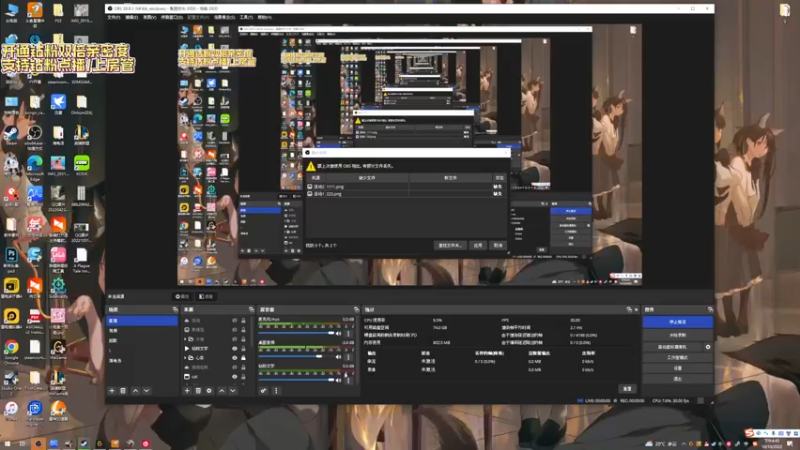The image size is (800, 450).
Task: Open the 停靠窗口 Docks menu
Action: pyautogui.click(x=172, y=17)
